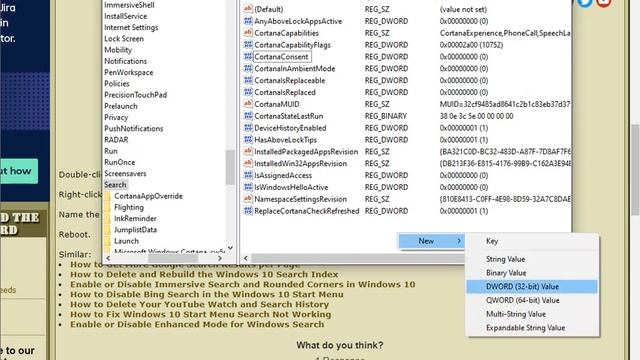The height and width of the screenshot is (360, 640).
Task: Open Delete and Rebuild Search Index link
Action: 204,274
